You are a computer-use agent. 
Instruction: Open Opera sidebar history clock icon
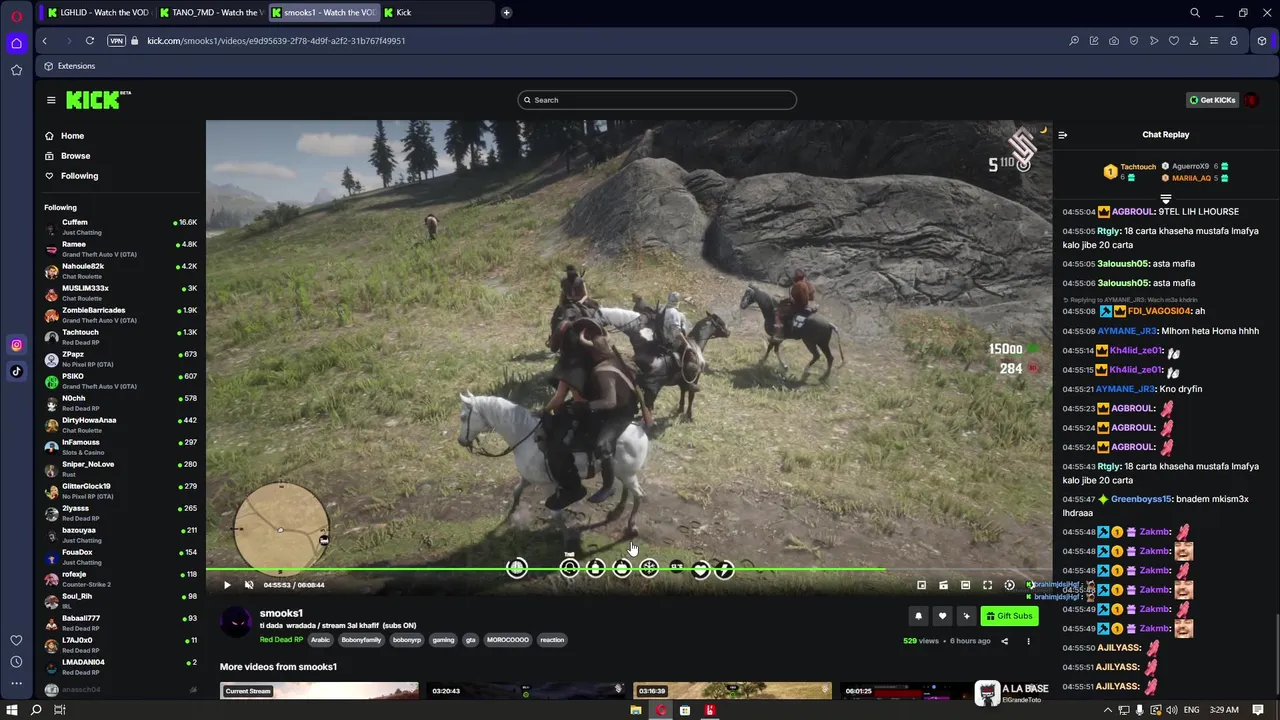coord(16,662)
